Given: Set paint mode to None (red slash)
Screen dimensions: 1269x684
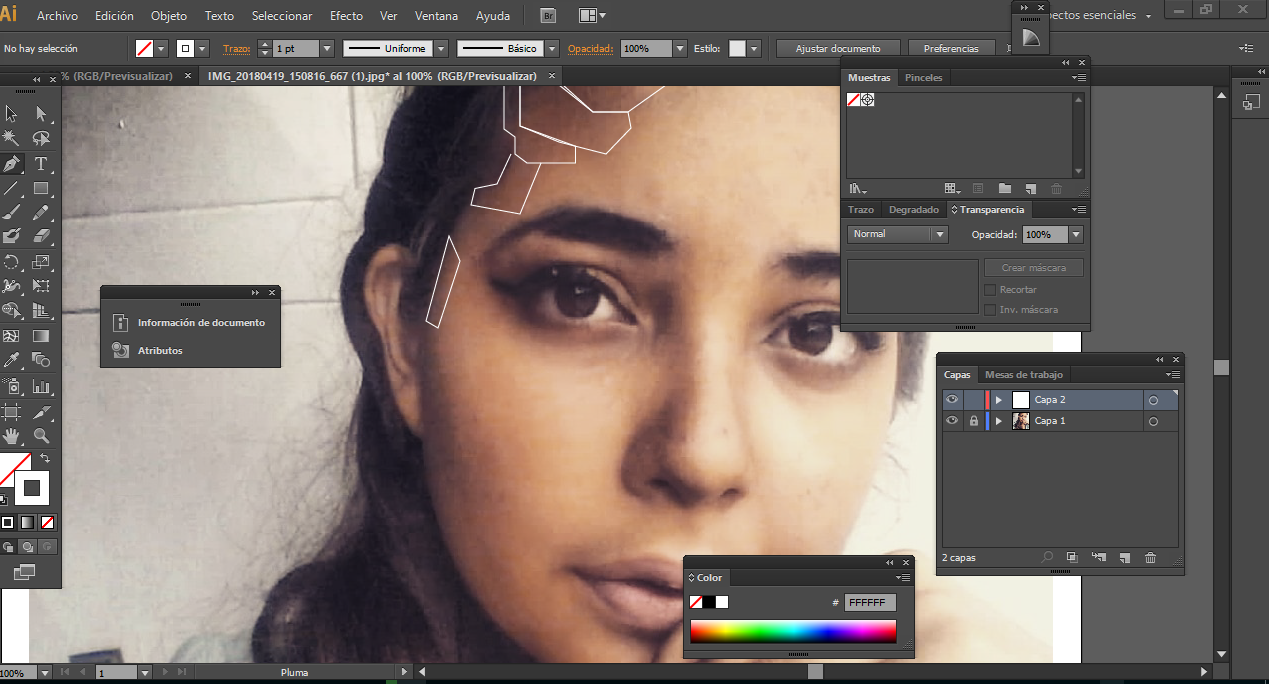Looking at the screenshot, I should (47, 522).
